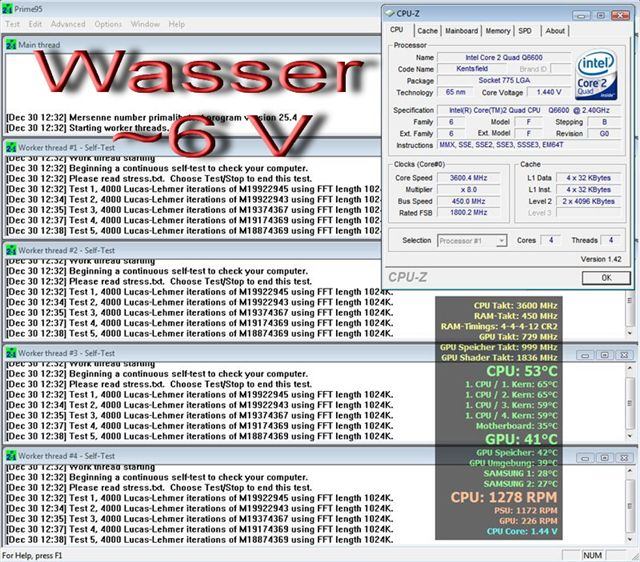Click the Worker thread #4 window icon
640x562 pixels.
[11, 456]
